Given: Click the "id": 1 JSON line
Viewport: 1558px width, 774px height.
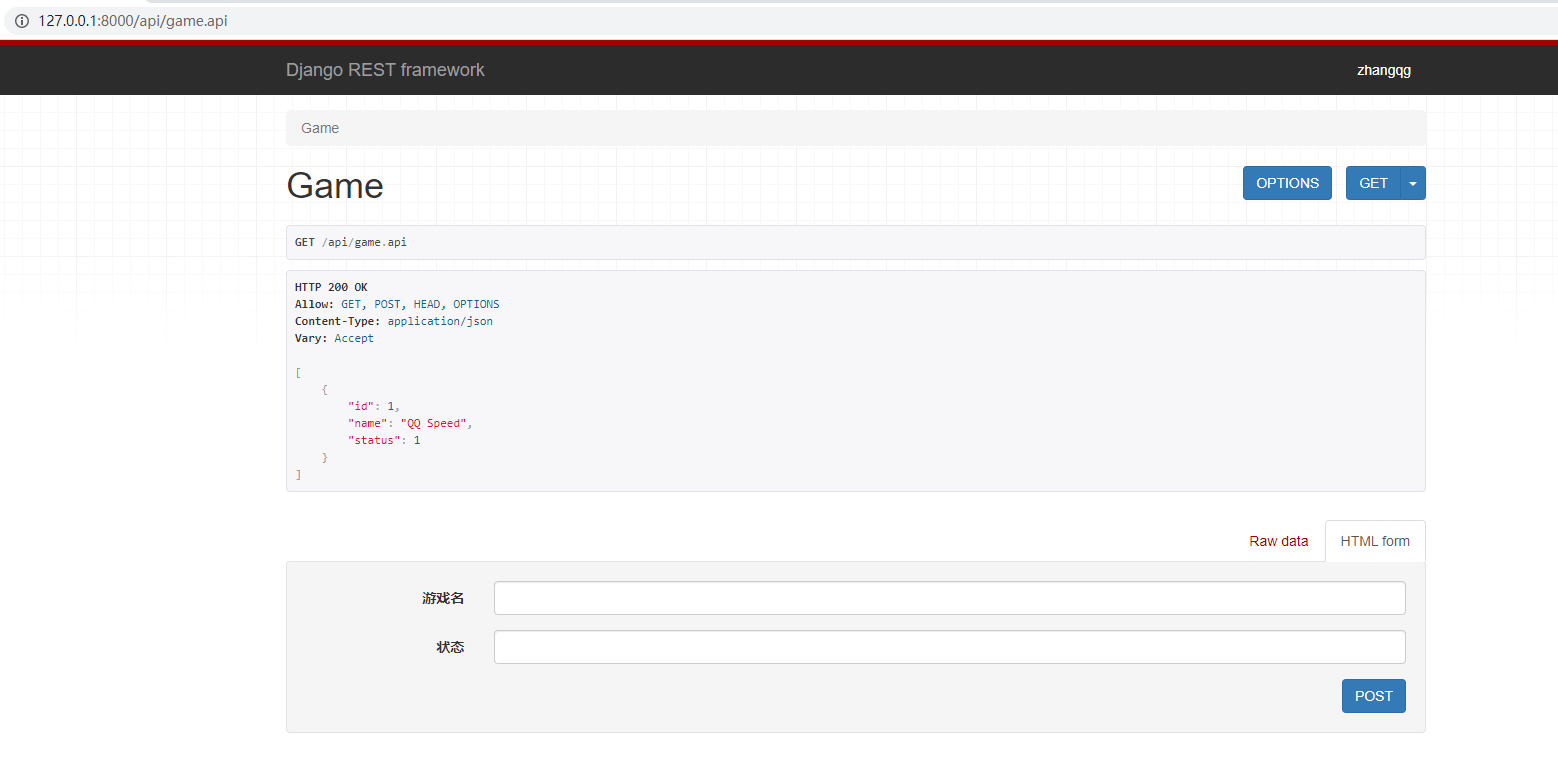Looking at the screenshot, I should [x=374, y=406].
